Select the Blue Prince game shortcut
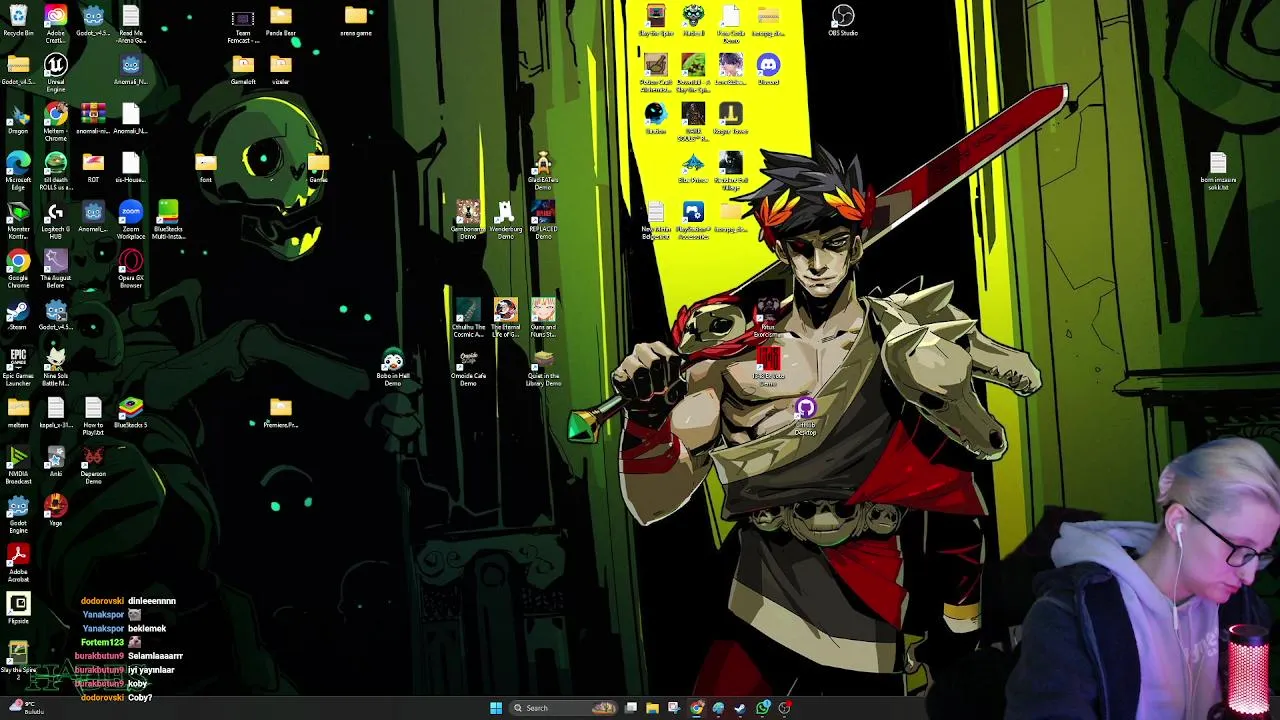This screenshot has width=1280, height=720. click(693, 167)
